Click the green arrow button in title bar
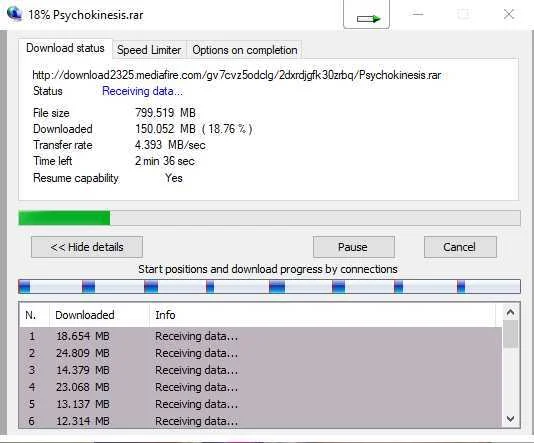534x443 pixels. pos(366,14)
